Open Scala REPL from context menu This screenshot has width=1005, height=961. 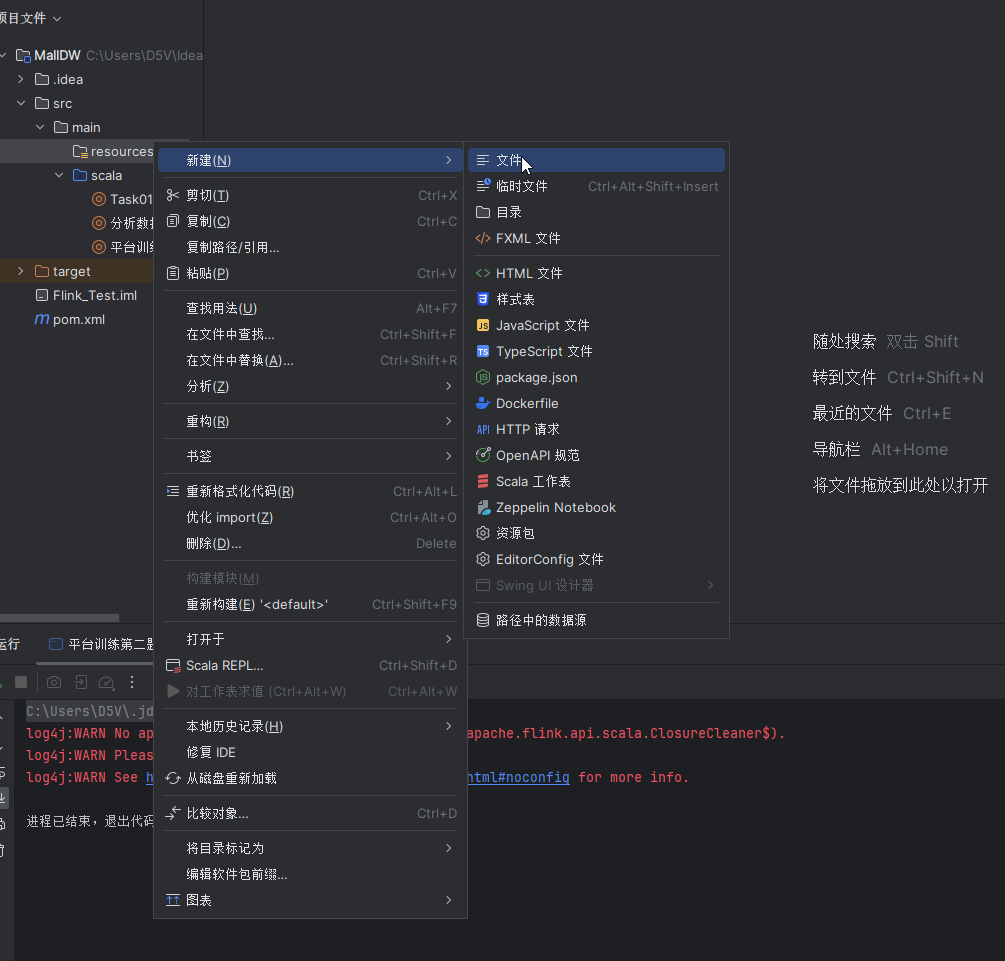pyautogui.click(x=225, y=665)
